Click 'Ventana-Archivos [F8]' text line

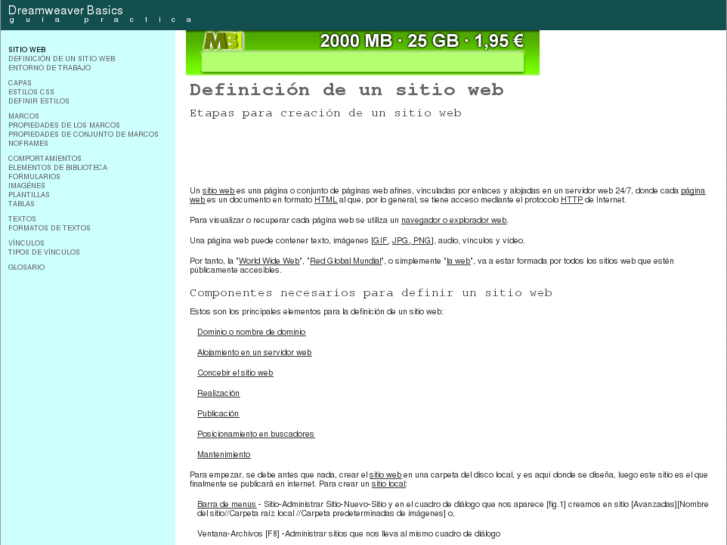(x=349, y=534)
